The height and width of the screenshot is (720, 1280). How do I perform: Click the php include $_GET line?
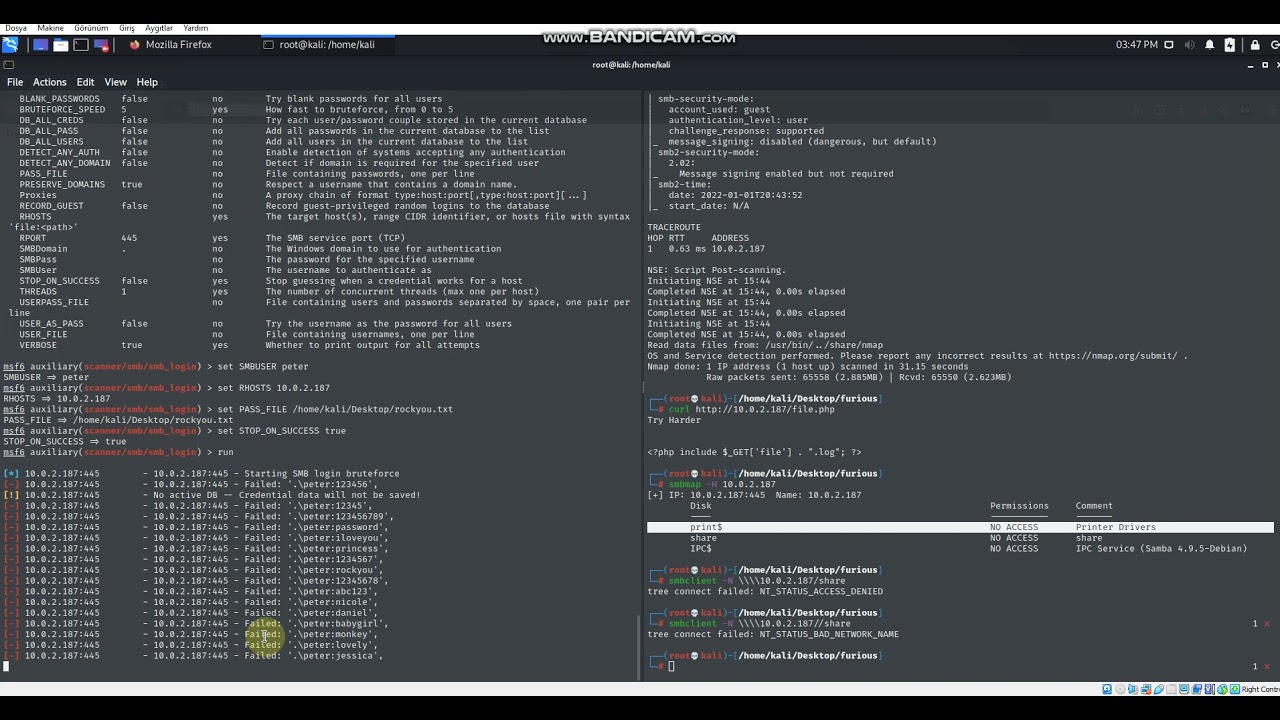pos(754,452)
